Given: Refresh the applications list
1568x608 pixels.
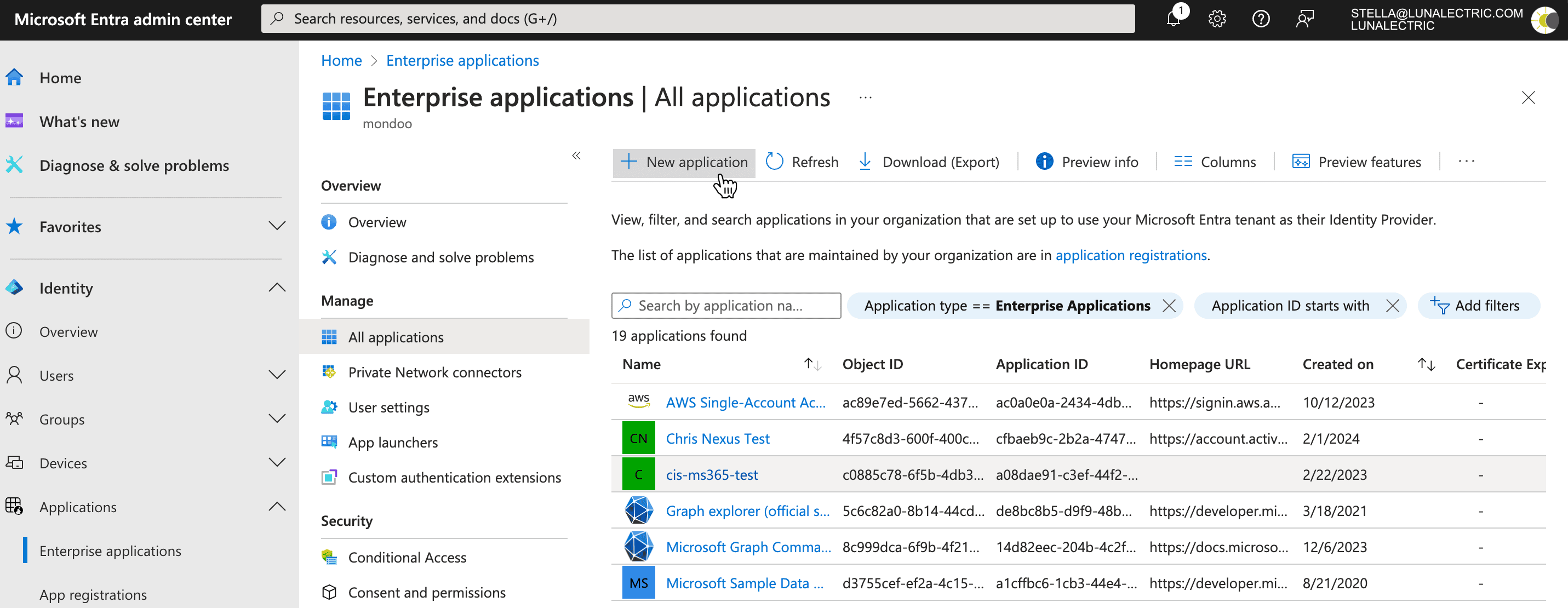Looking at the screenshot, I should pos(802,162).
